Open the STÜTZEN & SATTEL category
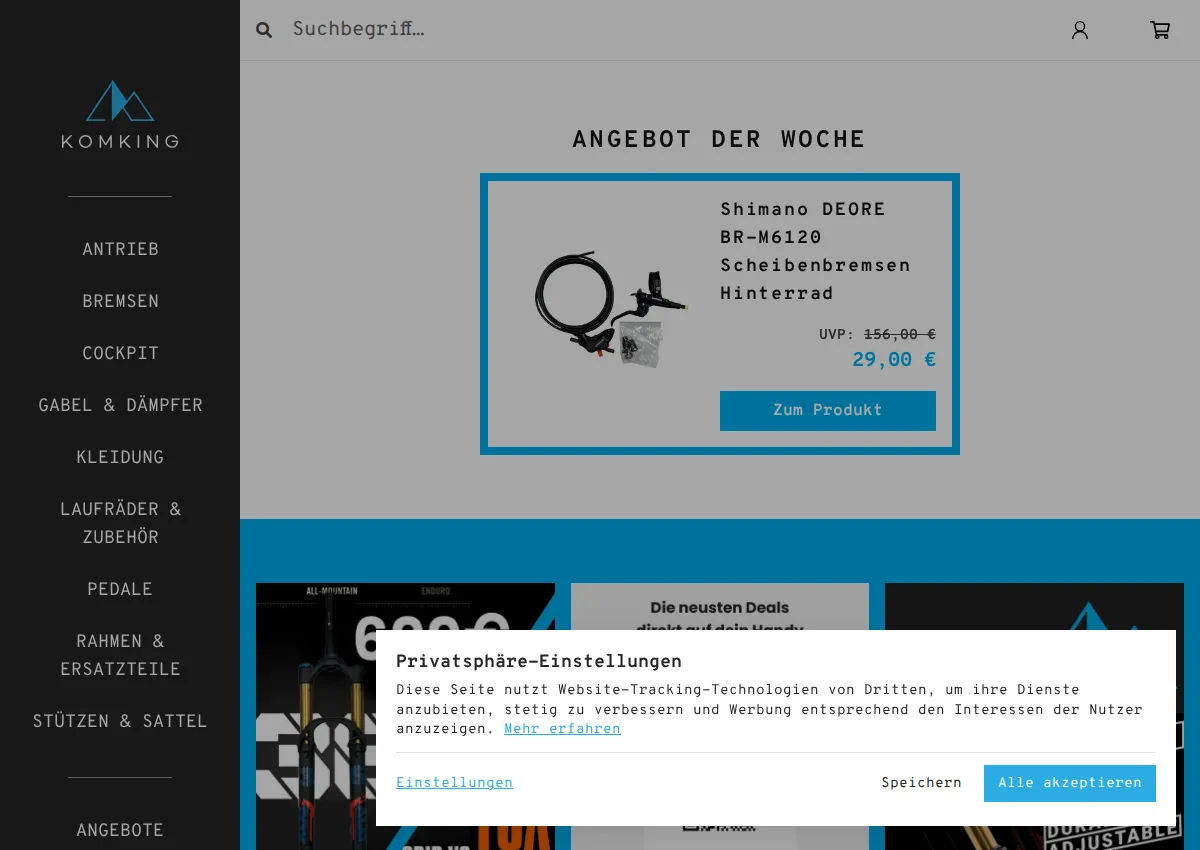 pyautogui.click(x=120, y=721)
